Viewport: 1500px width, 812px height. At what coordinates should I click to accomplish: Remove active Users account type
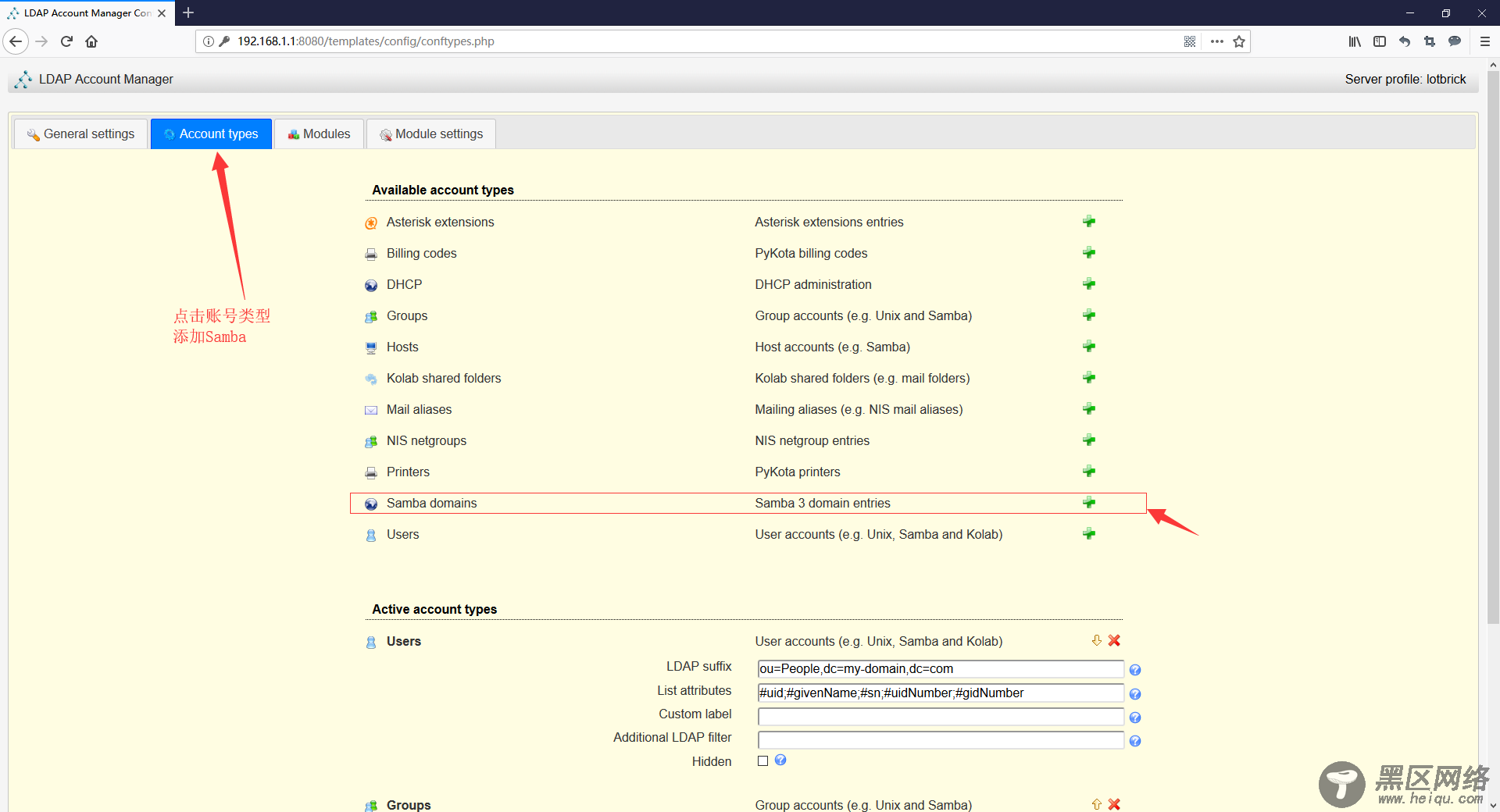click(x=1115, y=640)
